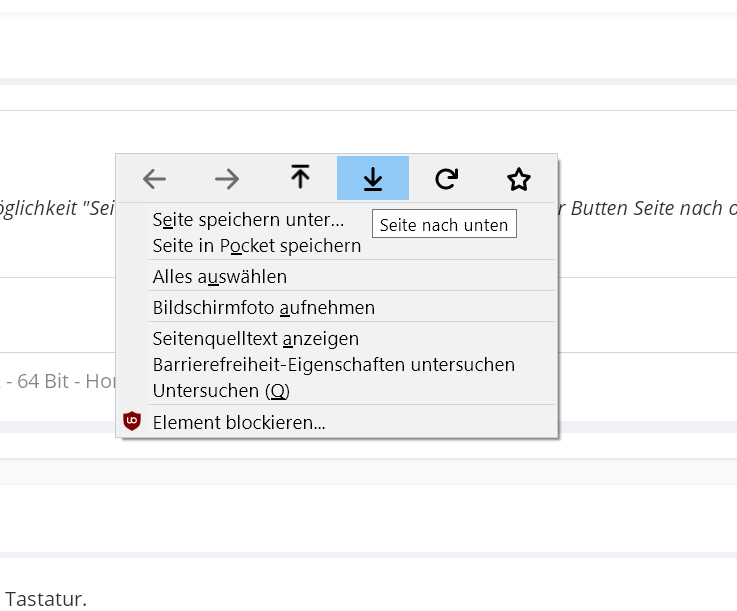This screenshot has width=737, height=611.
Task: Click the highlighted scroll-to-bottom arrow icon
Action: click(x=373, y=179)
